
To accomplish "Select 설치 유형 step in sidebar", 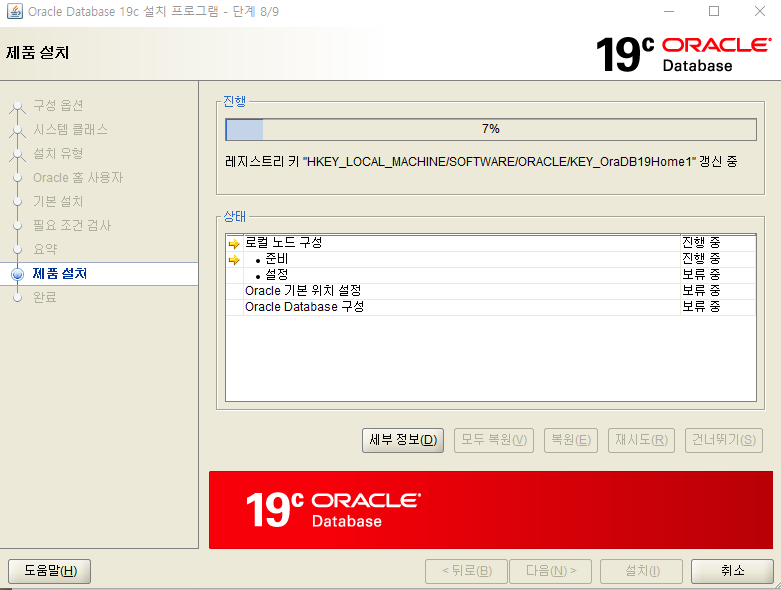I will click(x=58, y=153).
